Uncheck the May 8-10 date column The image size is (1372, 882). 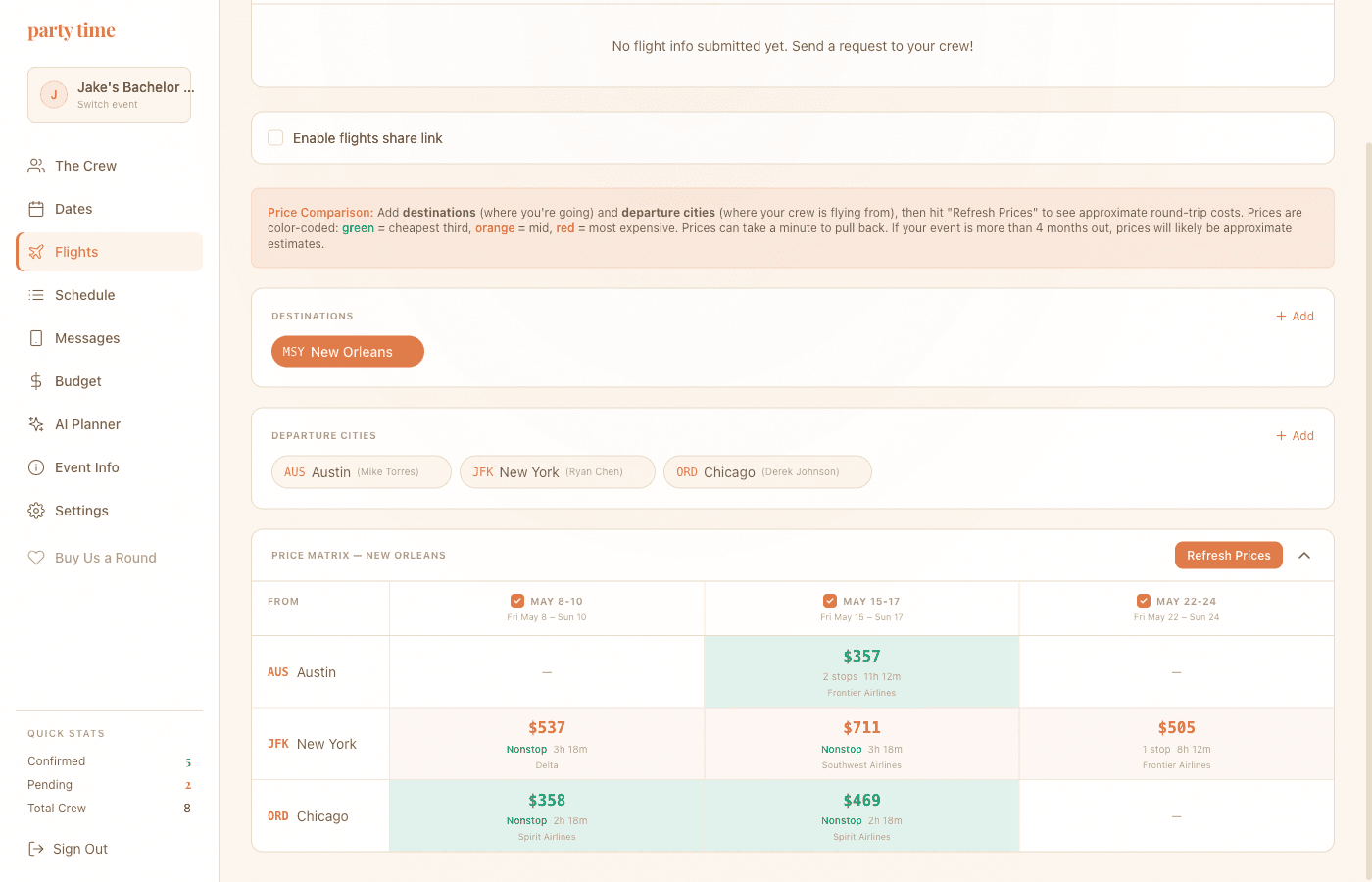[x=517, y=600]
